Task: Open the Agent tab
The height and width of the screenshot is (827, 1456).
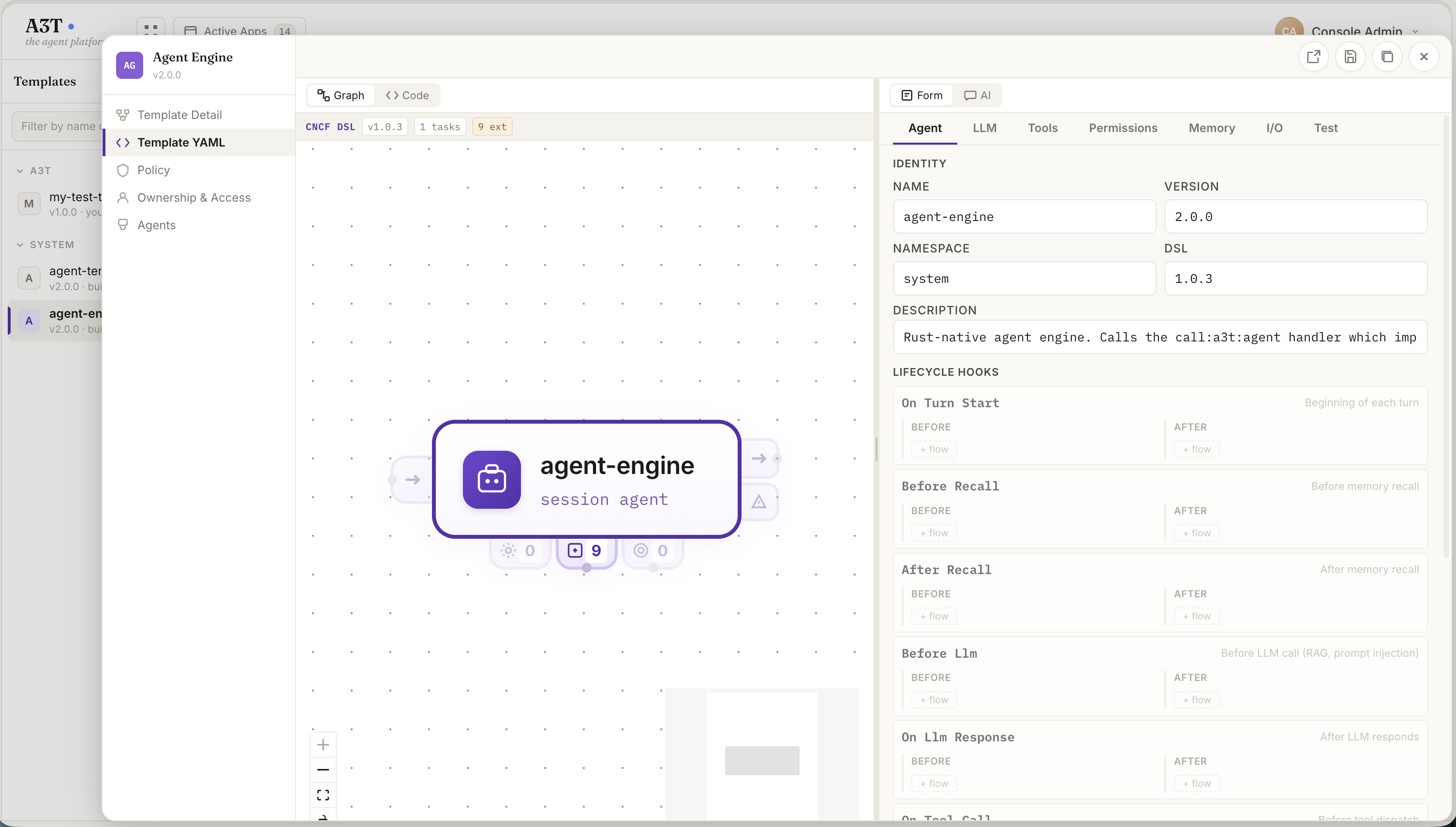Action: pos(925,128)
